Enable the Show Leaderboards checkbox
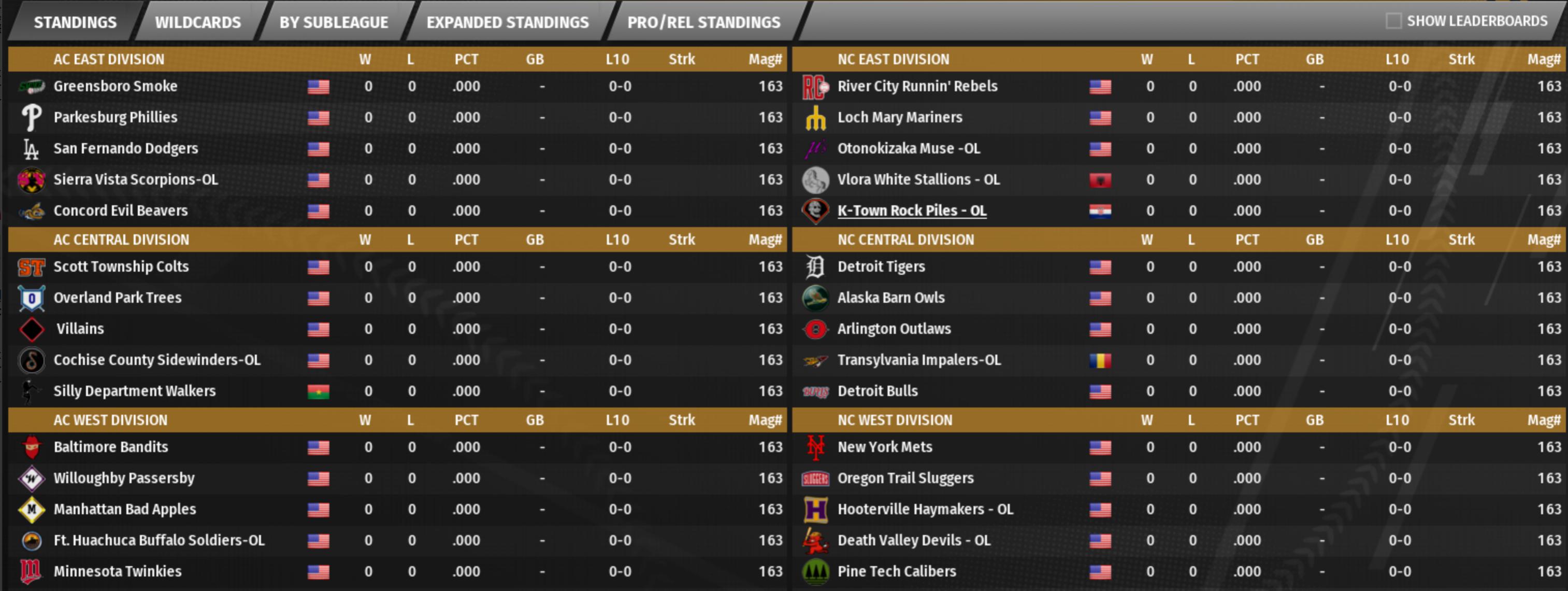The height and width of the screenshot is (591, 1568). coord(1393,21)
